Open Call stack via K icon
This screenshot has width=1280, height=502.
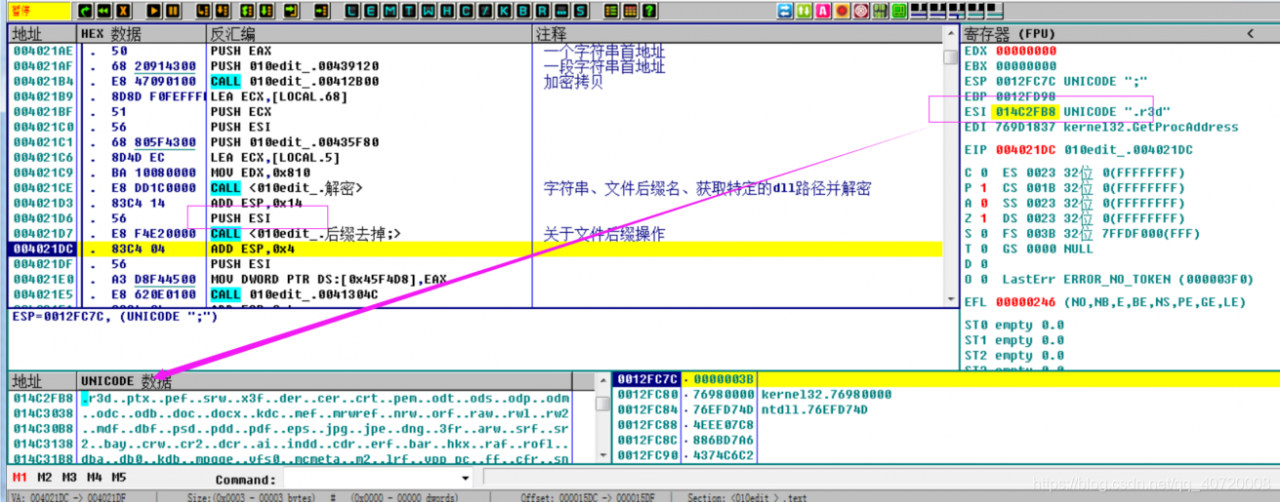pyautogui.click(x=504, y=10)
